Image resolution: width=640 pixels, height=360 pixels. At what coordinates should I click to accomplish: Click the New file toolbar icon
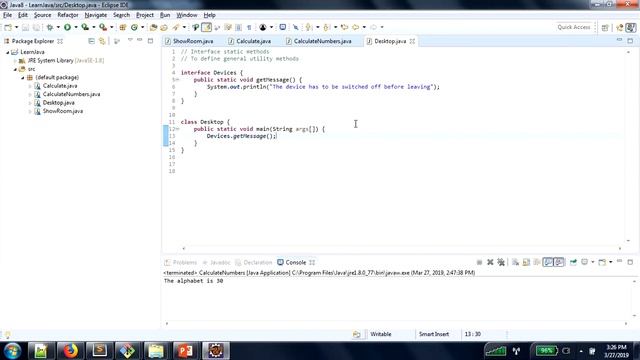(x=8, y=27)
